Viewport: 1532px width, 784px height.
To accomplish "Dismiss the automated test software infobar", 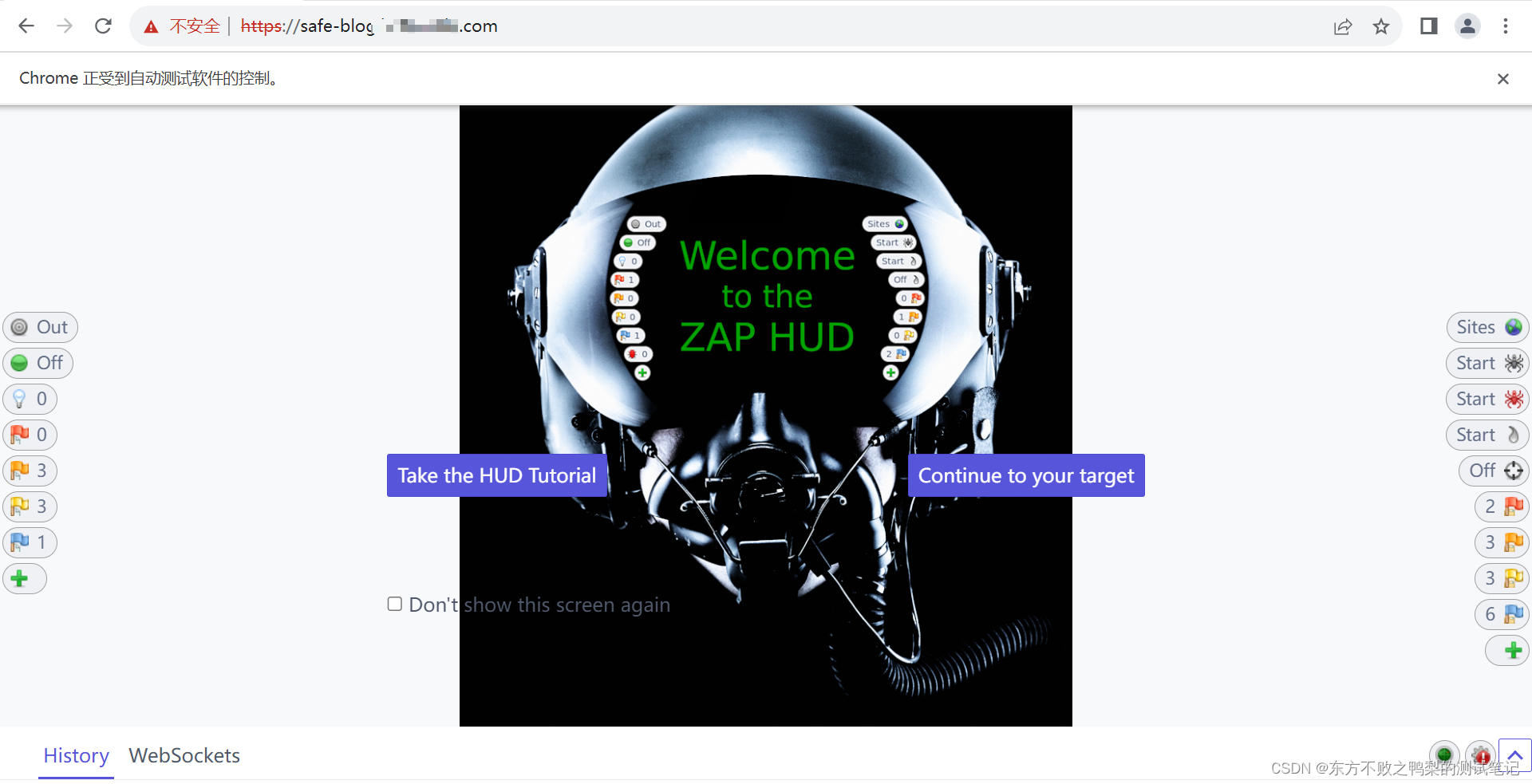I will (1503, 79).
